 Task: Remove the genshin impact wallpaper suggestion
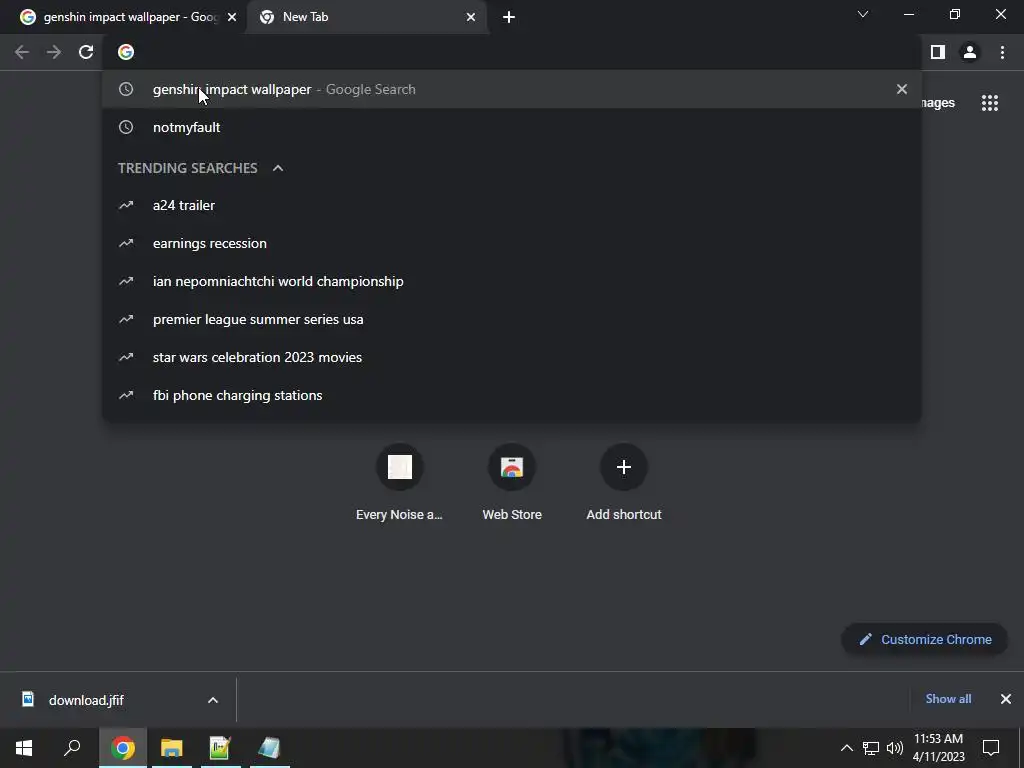pyautogui.click(x=902, y=89)
